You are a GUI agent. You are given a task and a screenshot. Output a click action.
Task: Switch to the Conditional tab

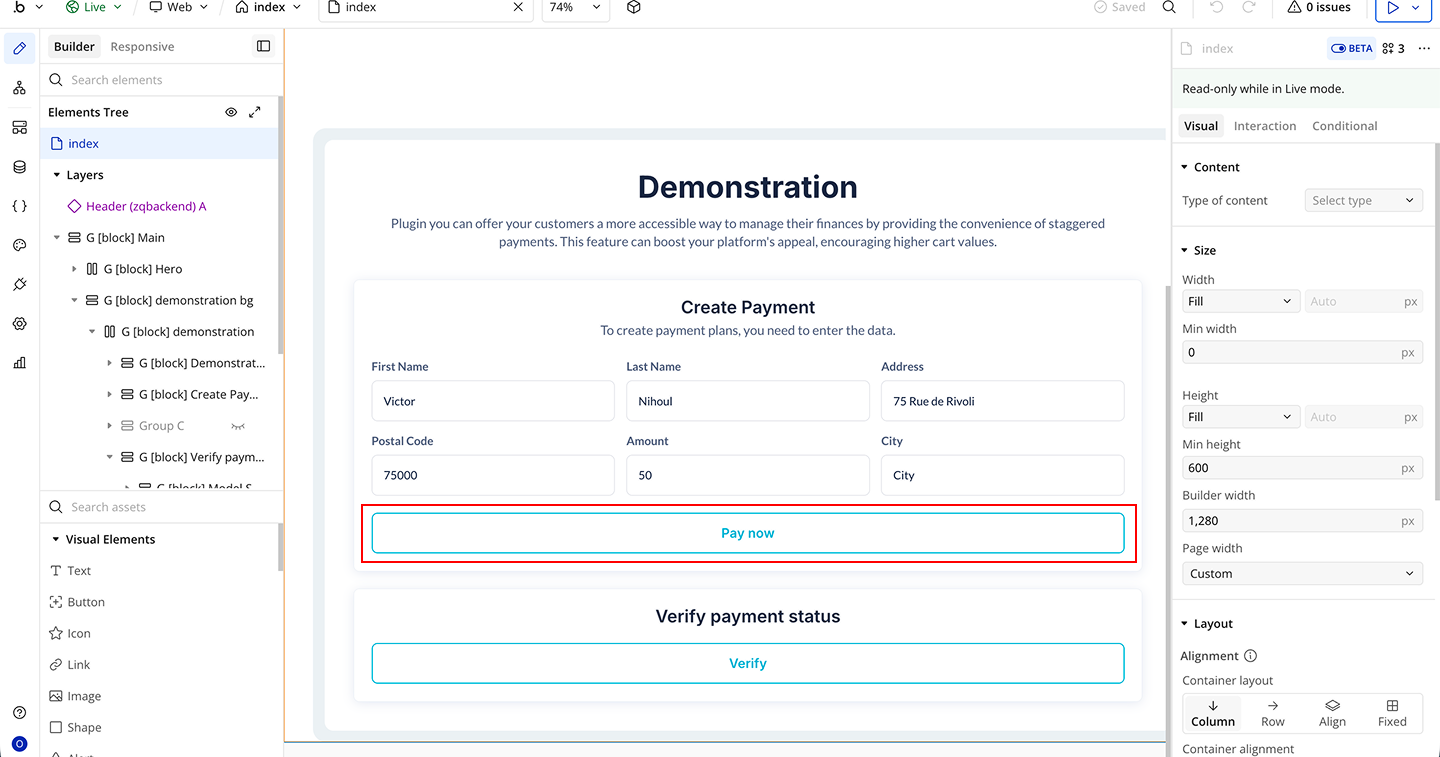(x=1344, y=126)
